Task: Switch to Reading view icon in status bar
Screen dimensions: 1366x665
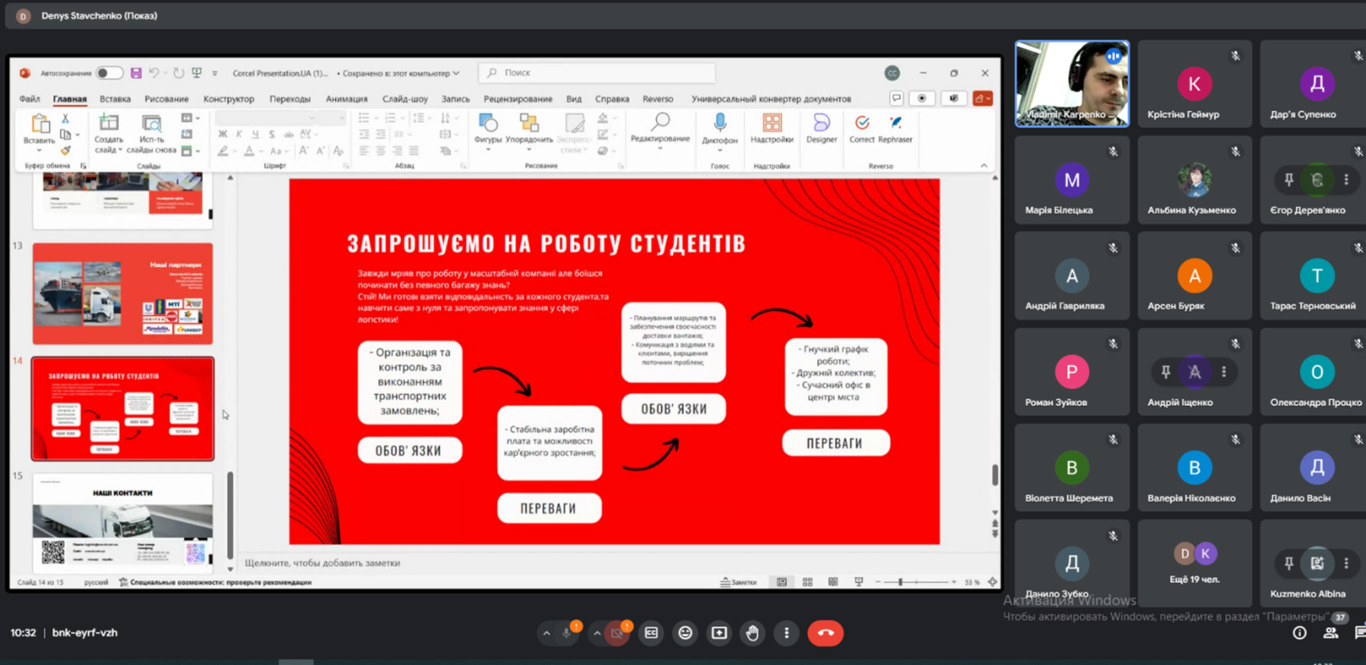Action: (832, 582)
